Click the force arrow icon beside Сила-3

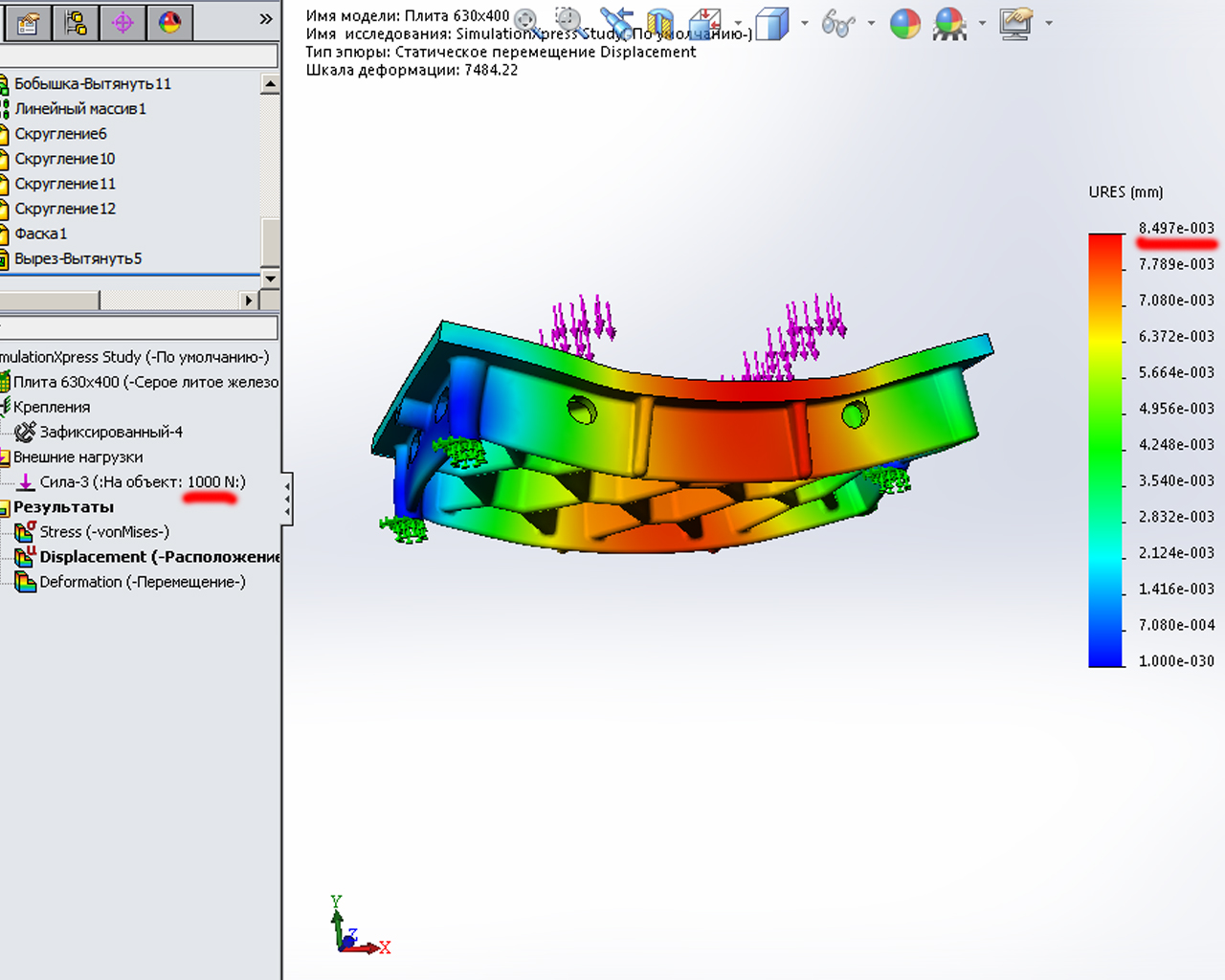[x=26, y=481]
